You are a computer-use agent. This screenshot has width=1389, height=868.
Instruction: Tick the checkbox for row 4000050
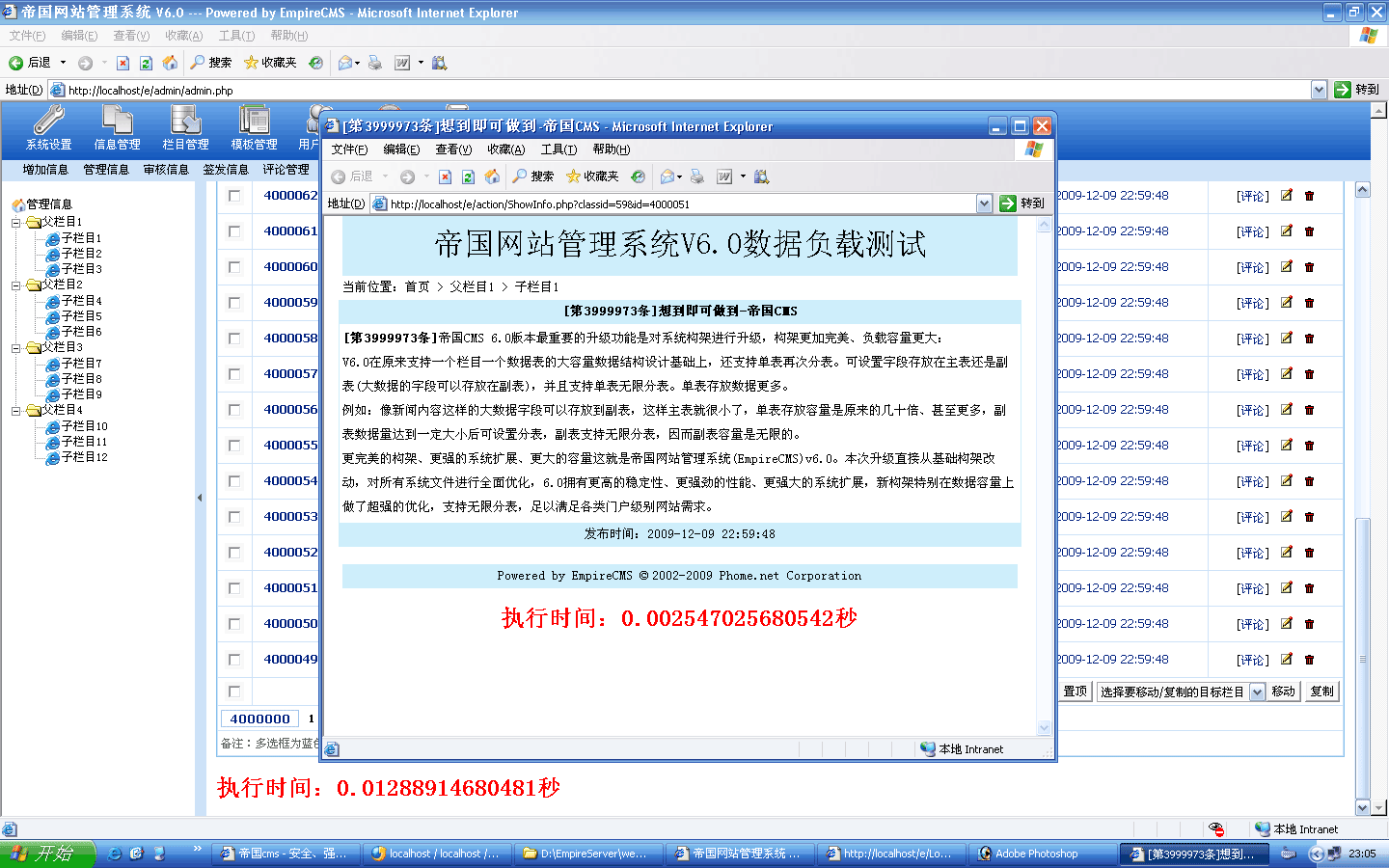coord(234,624)
